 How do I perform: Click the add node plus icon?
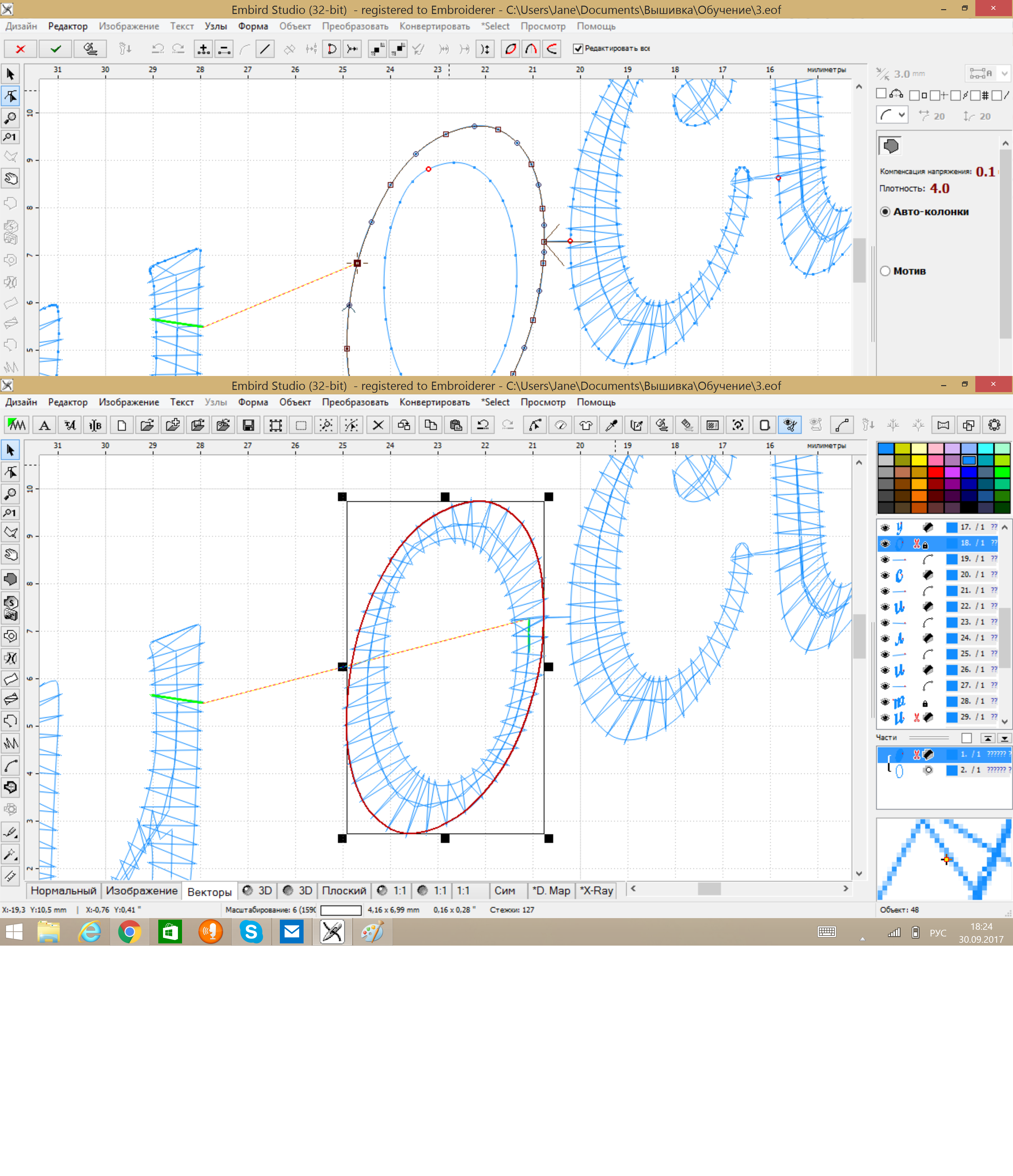[x=203, y=49]
